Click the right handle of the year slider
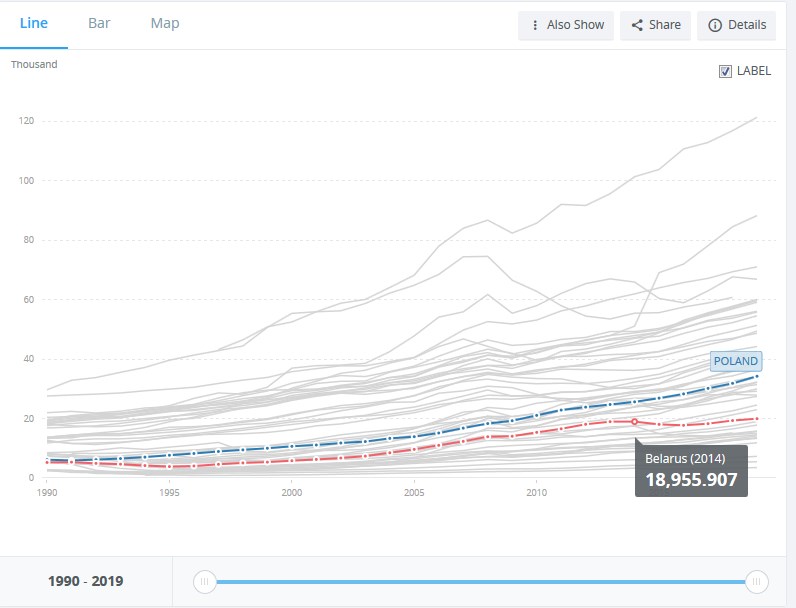The image size is (796, 608). click(757, 581)
